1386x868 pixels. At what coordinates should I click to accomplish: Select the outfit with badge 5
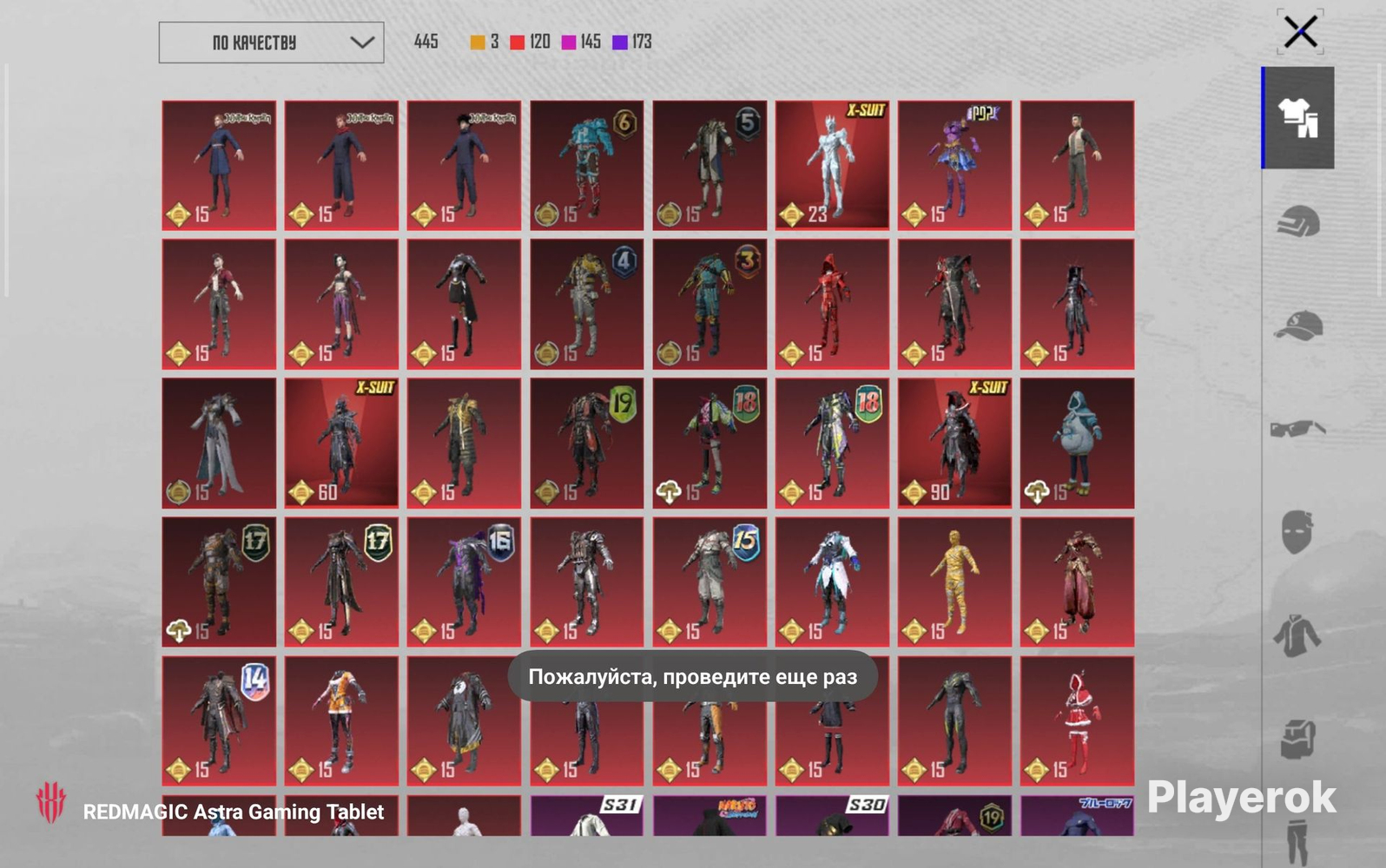pos(709,165)
